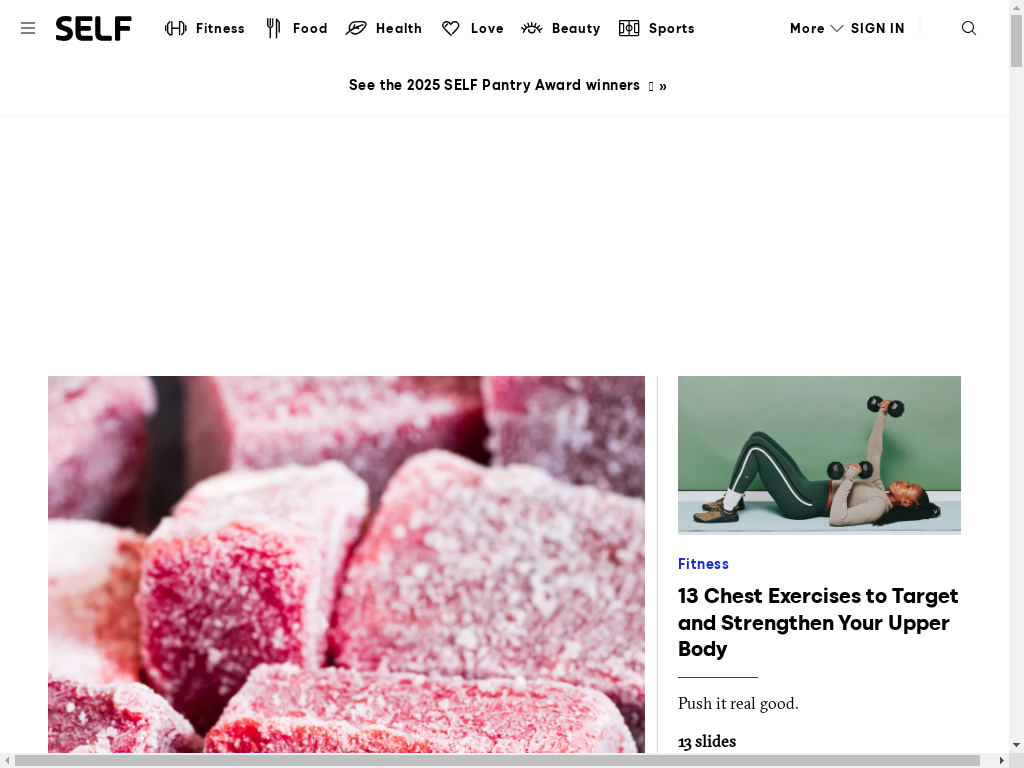
Task: Click the vertical scrollbar down arrow
Action: (1016, 744)
